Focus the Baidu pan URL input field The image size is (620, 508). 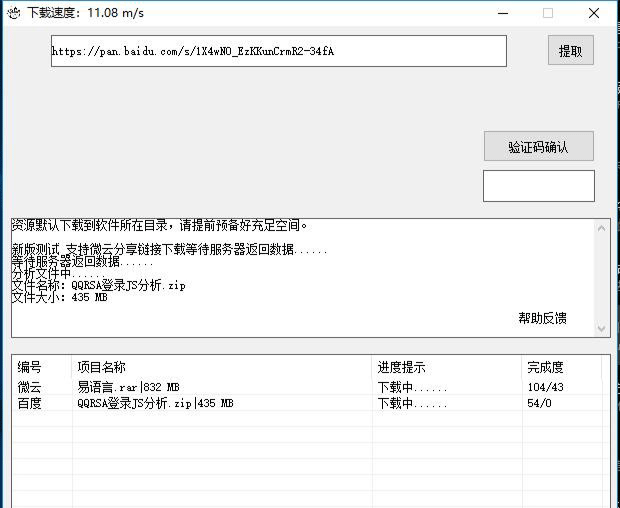click(279, 51)
